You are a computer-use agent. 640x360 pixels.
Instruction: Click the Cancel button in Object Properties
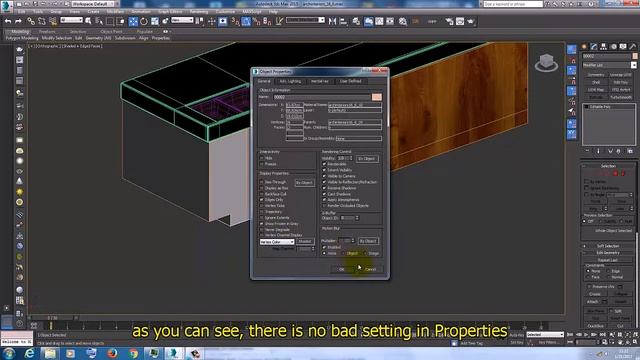point(370,269)
